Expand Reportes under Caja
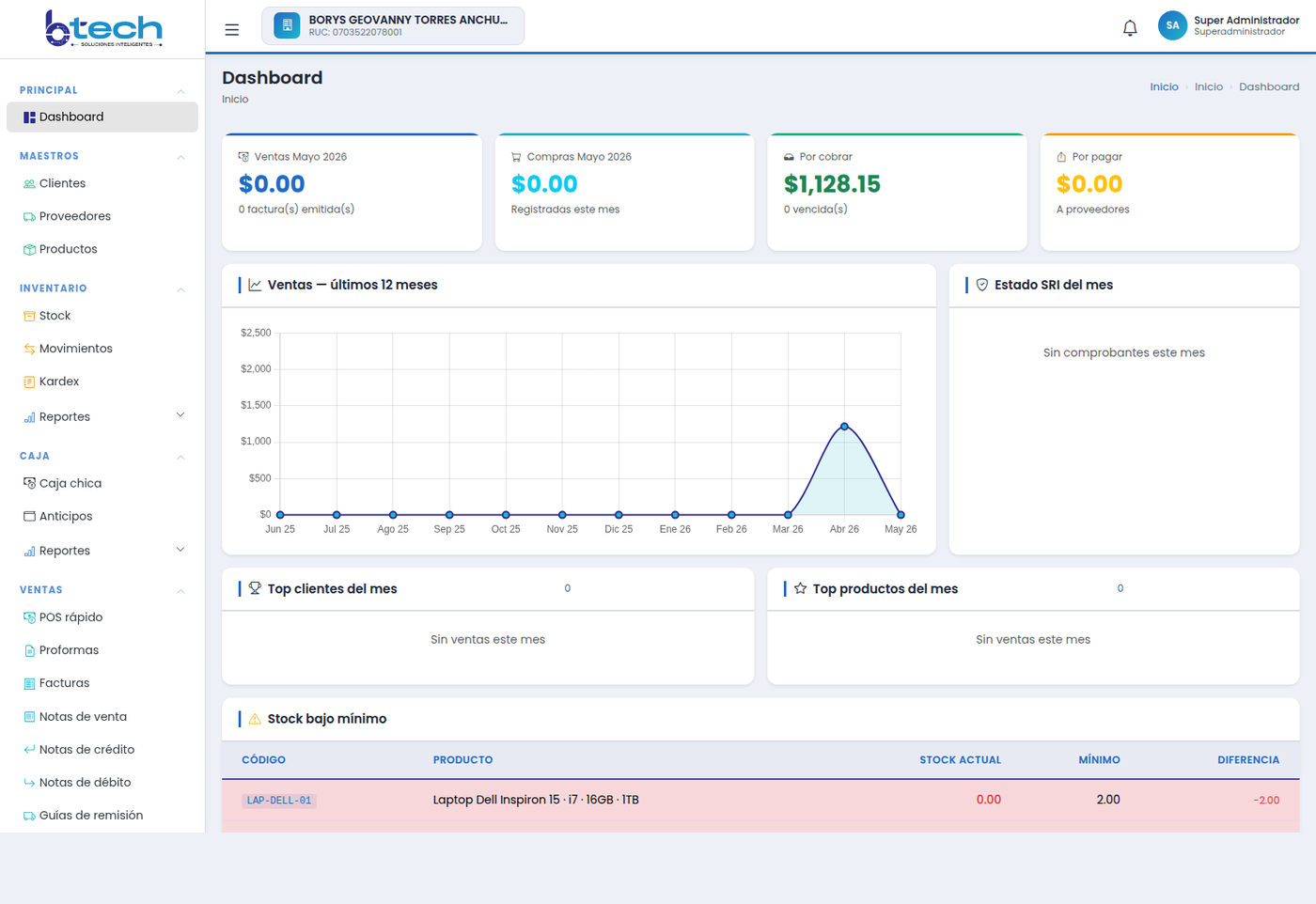 coord(180,550)
